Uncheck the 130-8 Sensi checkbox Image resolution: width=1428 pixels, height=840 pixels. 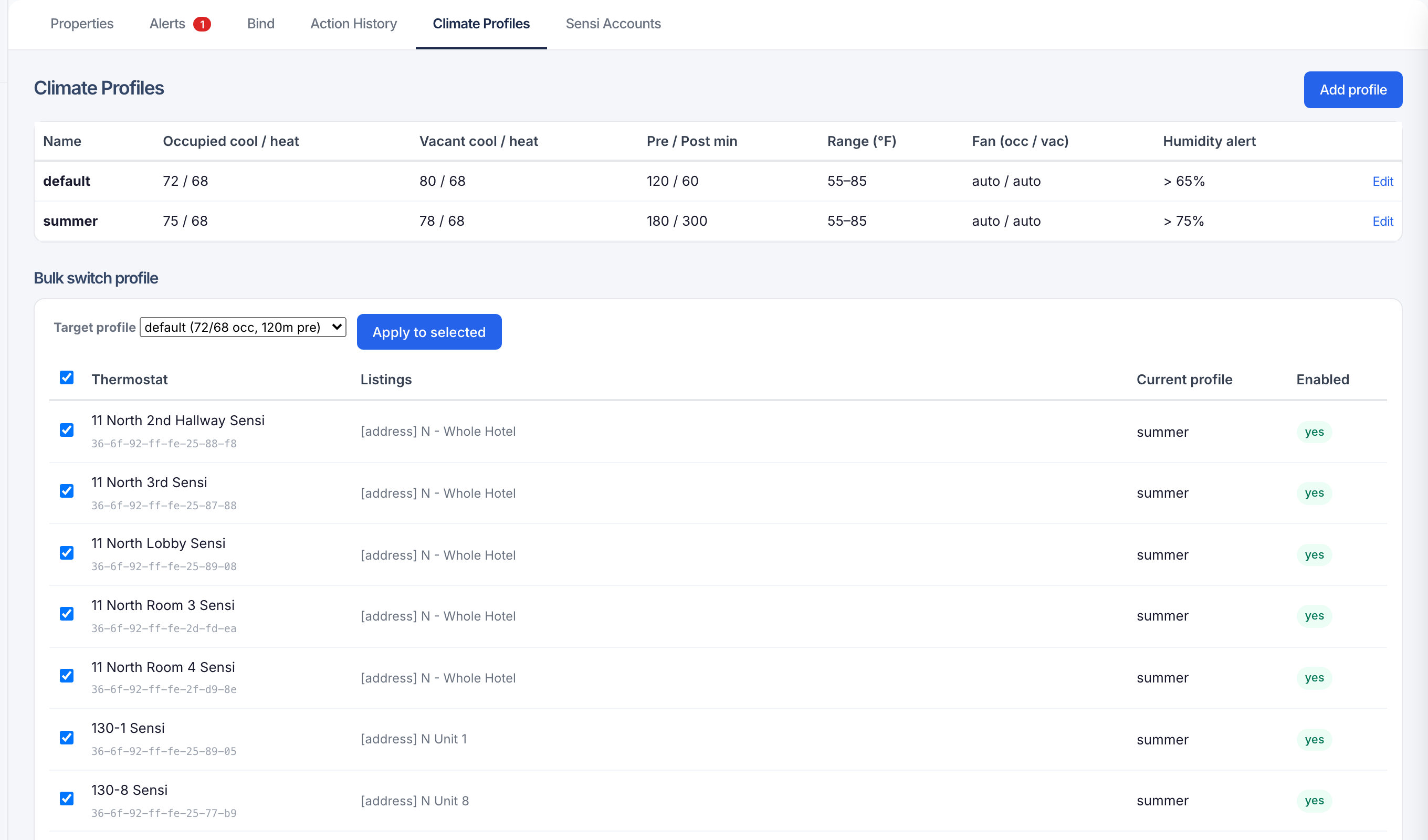[x=67, y=799]
